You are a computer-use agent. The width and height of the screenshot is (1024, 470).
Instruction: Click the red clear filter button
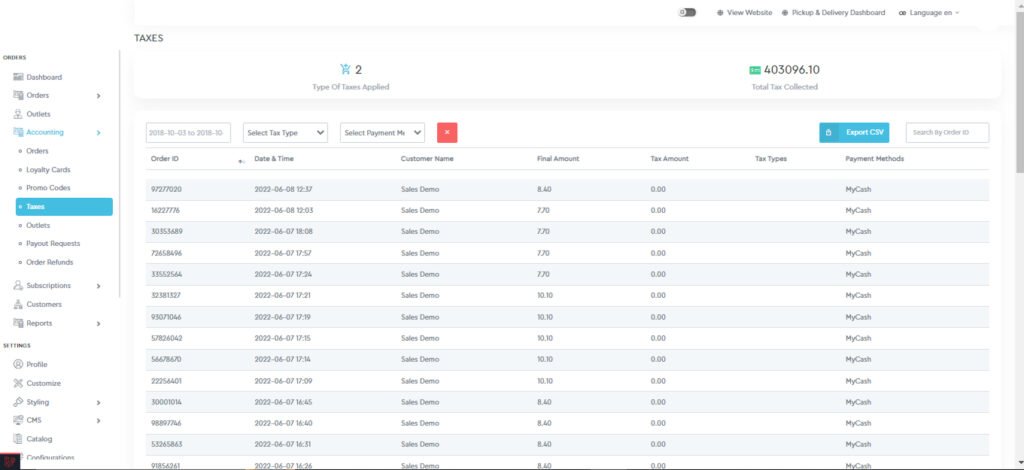click(447, 133)
